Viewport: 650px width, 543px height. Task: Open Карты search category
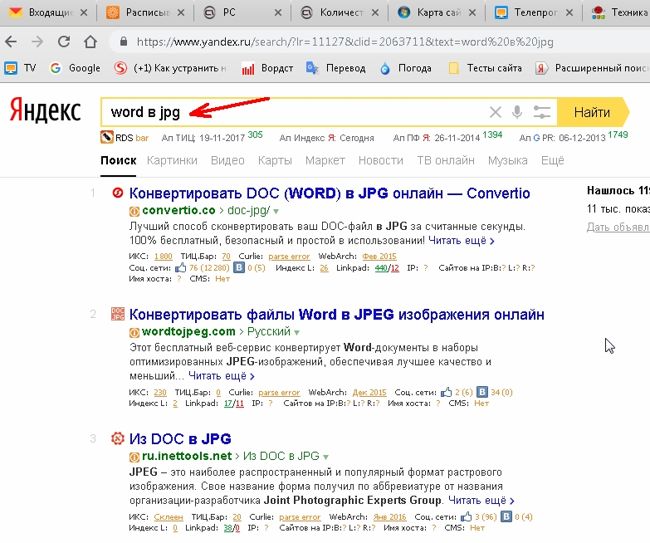(x=275, y=160)
